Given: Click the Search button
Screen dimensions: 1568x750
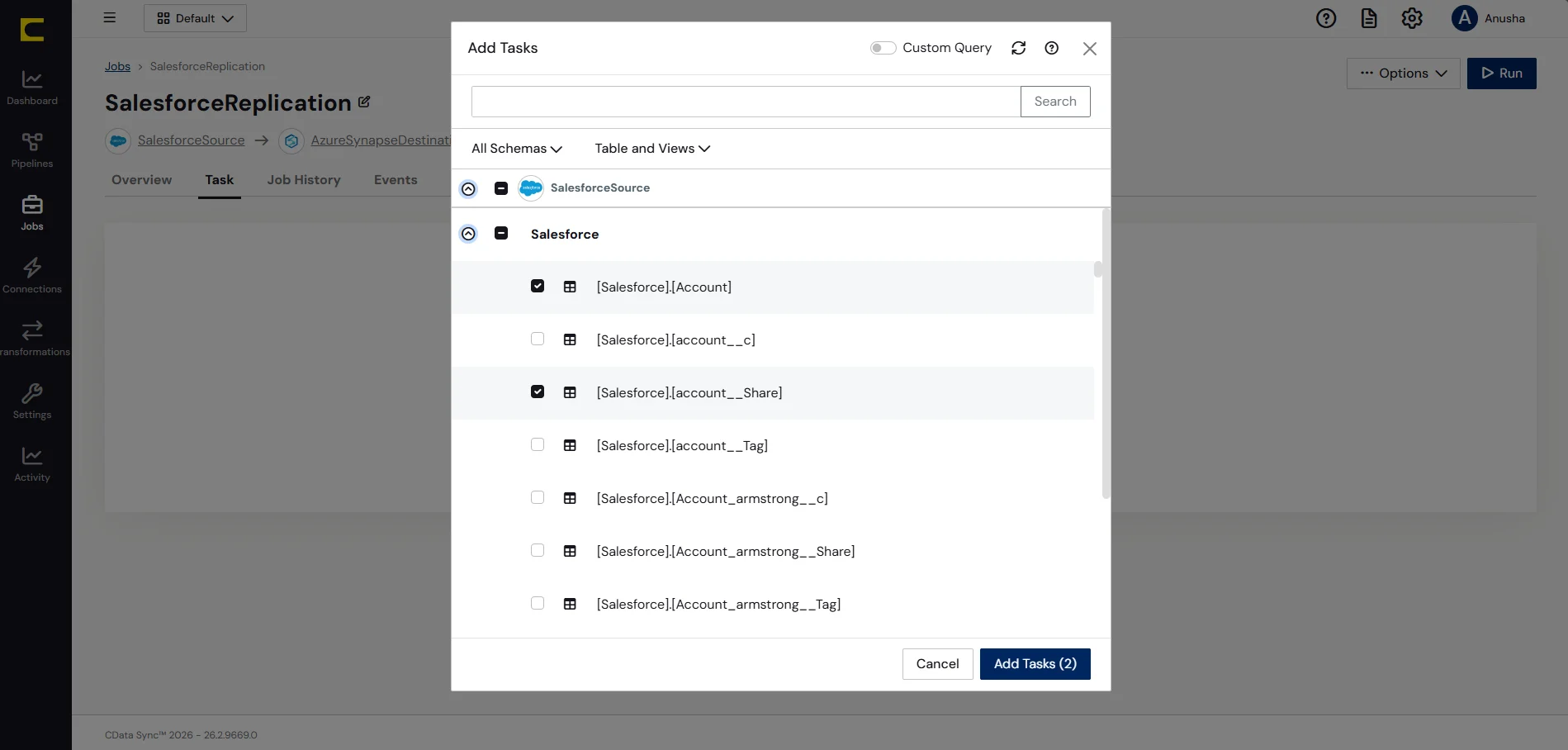Looking at the screenshot, I should tap(1055, 102).
